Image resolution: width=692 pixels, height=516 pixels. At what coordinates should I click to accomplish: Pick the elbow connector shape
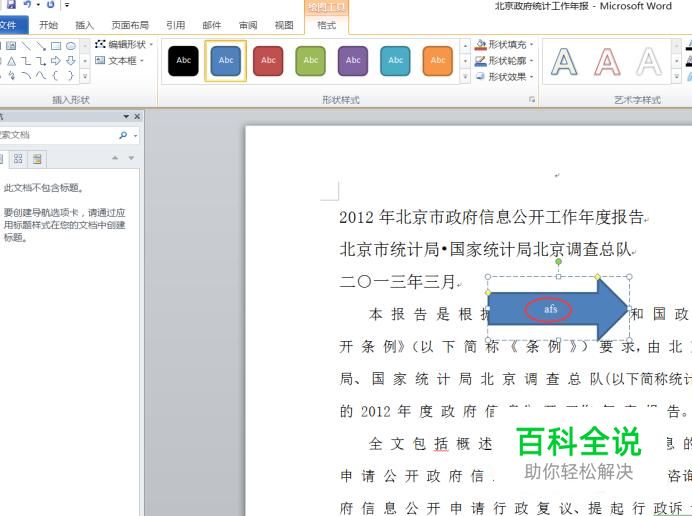(26, 60)
